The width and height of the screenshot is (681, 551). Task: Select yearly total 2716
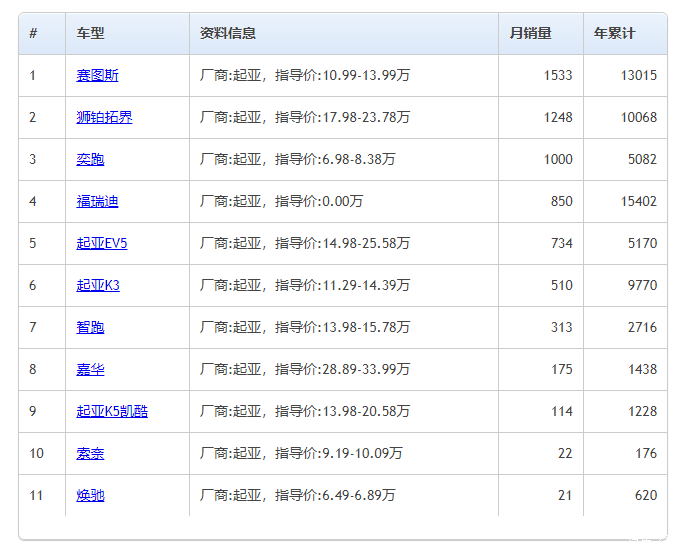click(642, 327)
